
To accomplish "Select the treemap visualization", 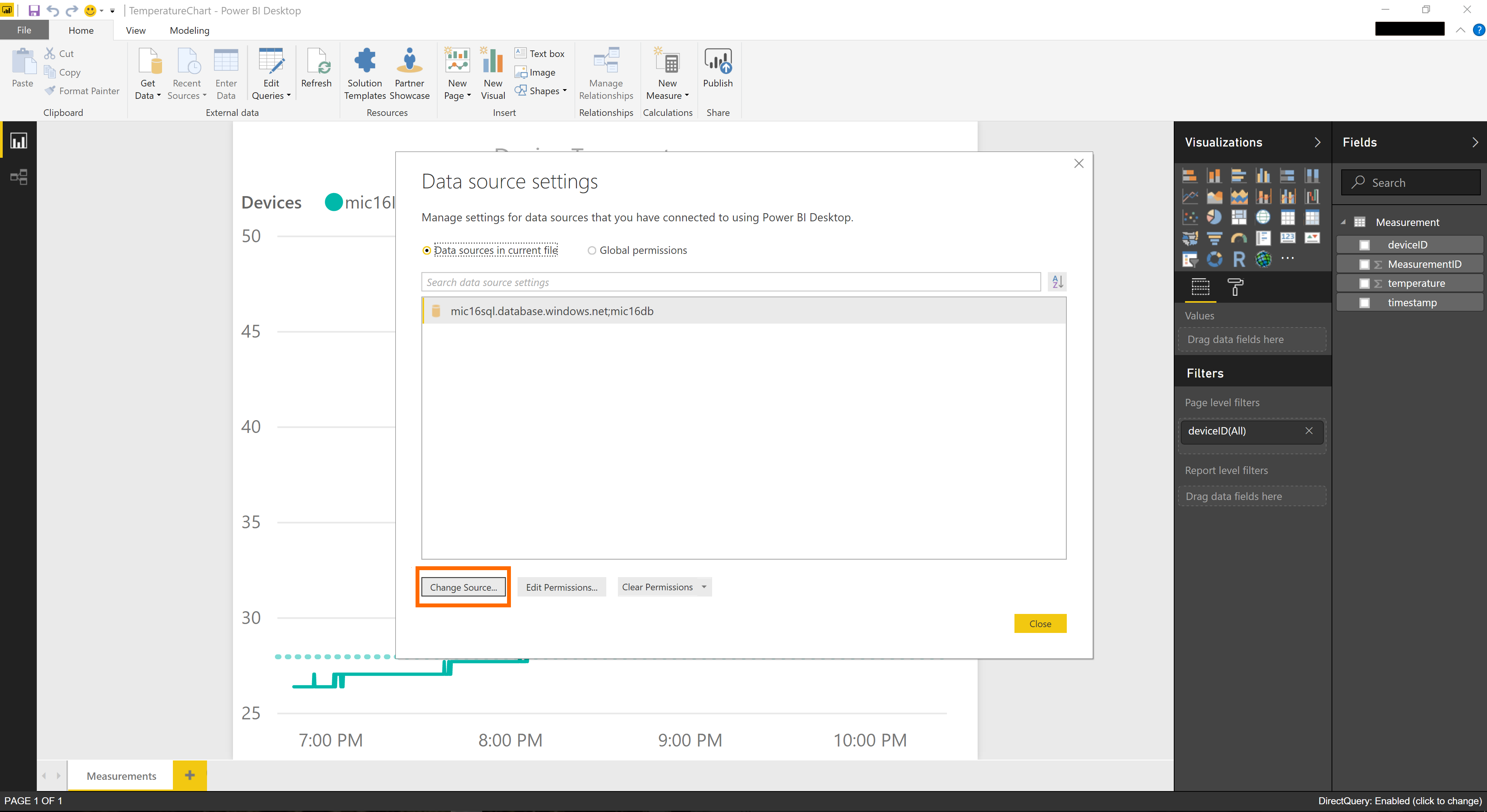I will pos(1238,217).
